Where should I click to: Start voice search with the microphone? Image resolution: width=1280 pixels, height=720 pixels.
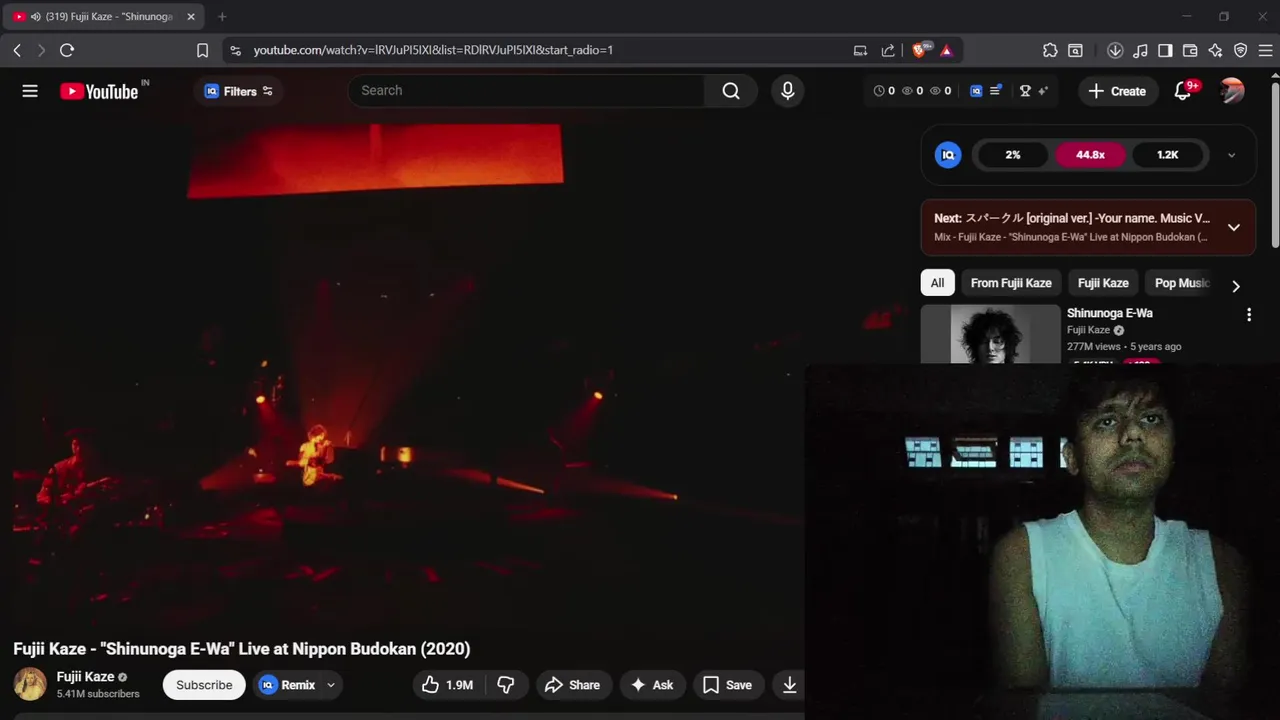tap(788, 91)
